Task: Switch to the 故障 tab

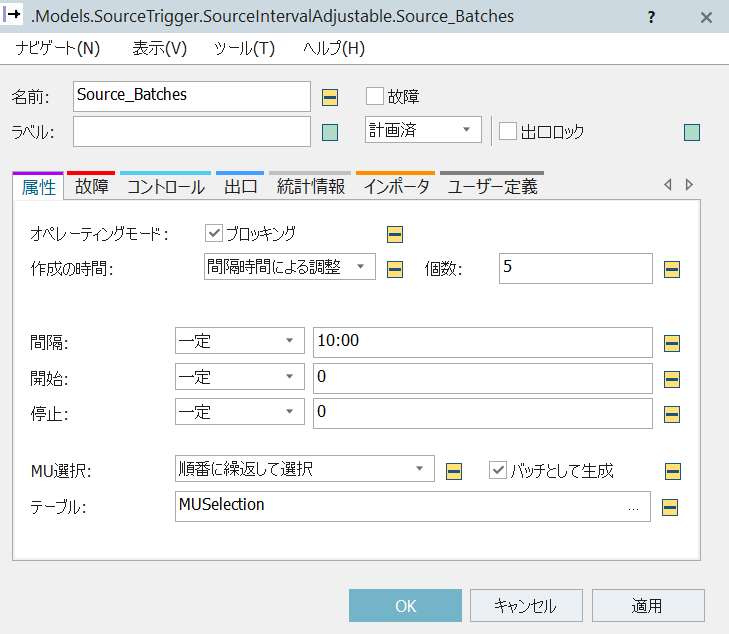Action: pos(91,186)
